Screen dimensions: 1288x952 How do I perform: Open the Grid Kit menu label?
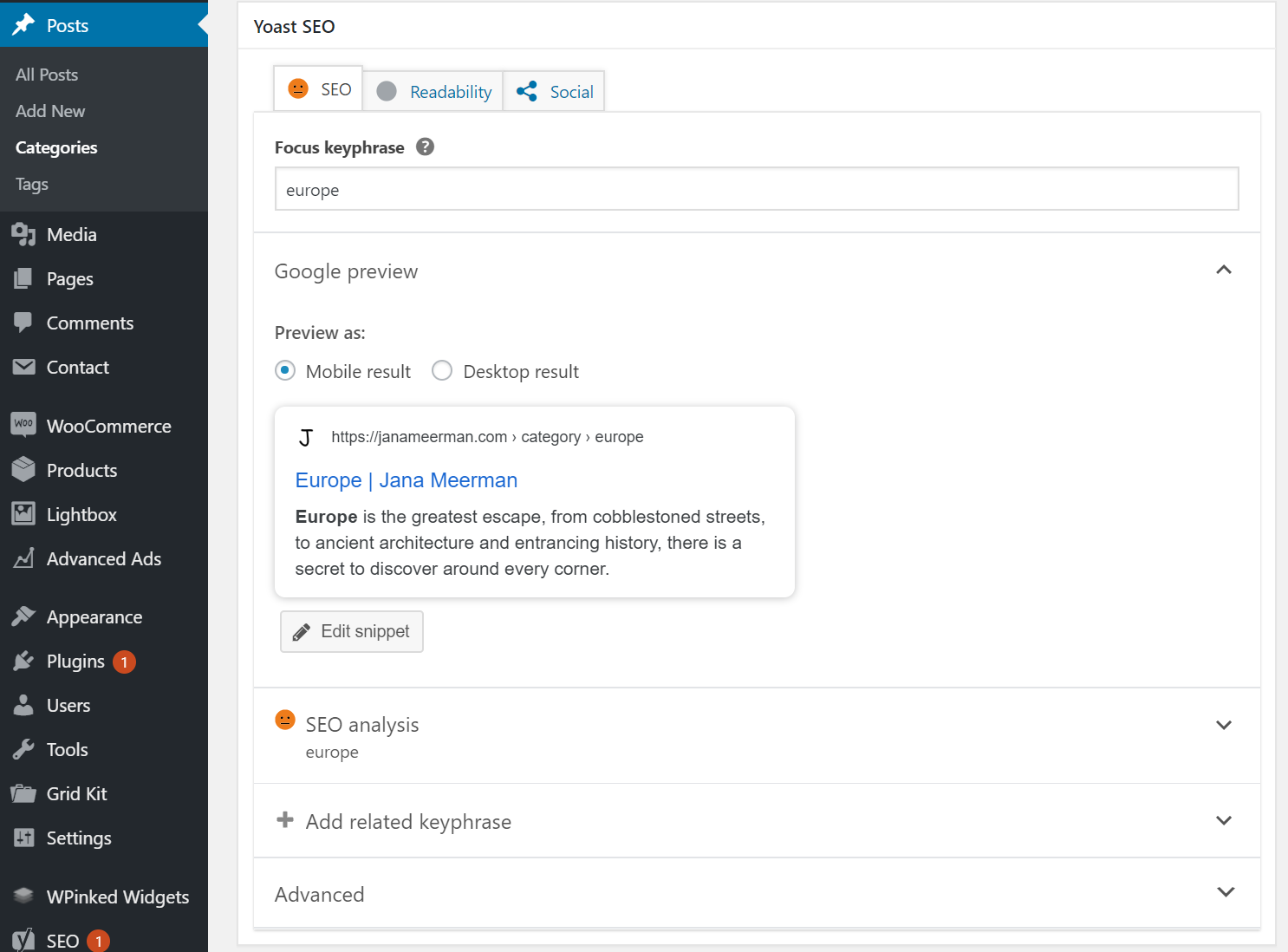pos(77,793)
